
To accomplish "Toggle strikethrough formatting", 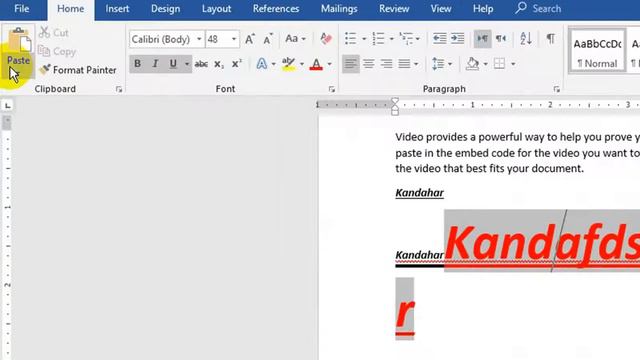I will (201, 64).
